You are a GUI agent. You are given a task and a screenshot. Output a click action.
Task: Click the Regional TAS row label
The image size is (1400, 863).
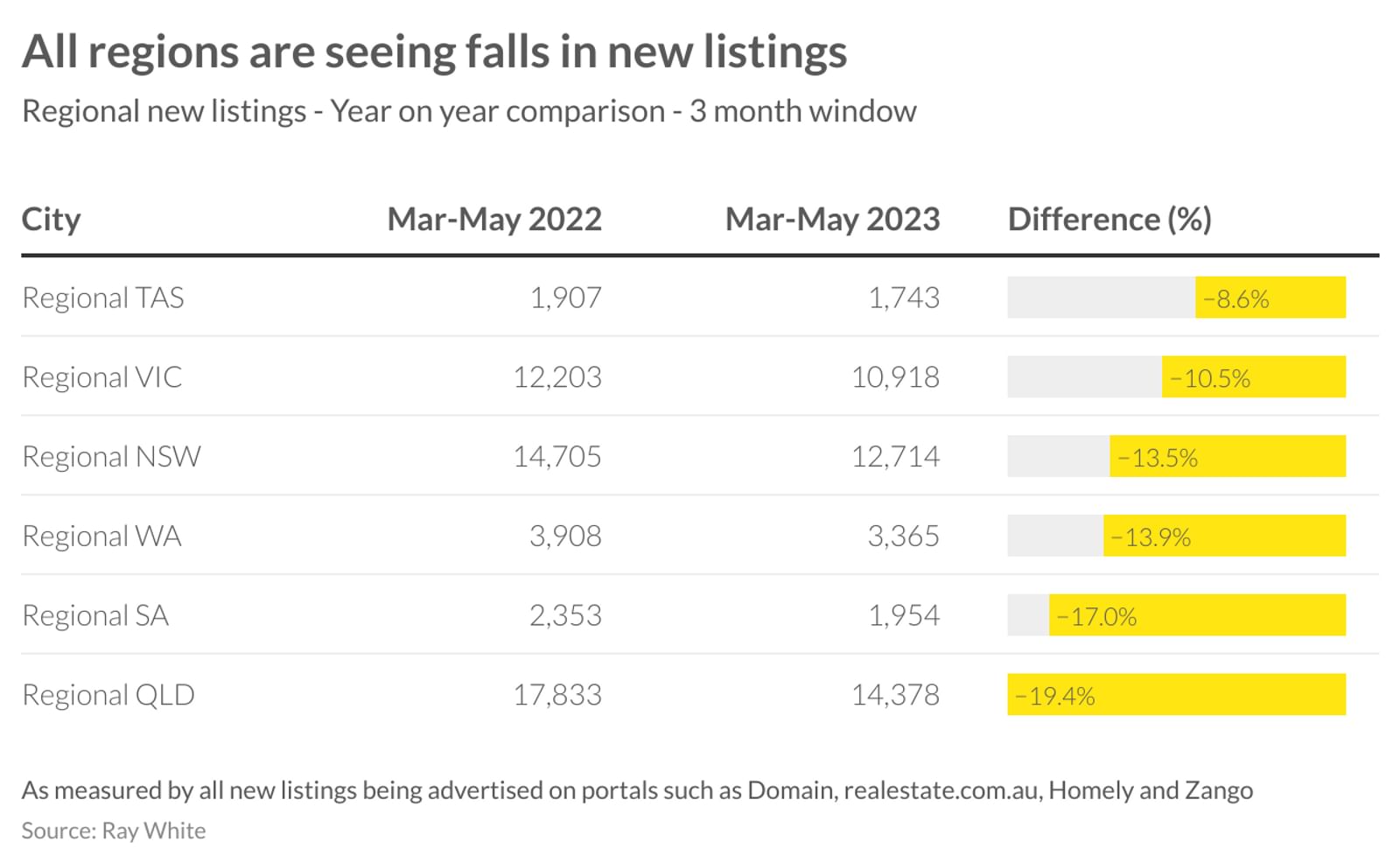coord(103,298)
